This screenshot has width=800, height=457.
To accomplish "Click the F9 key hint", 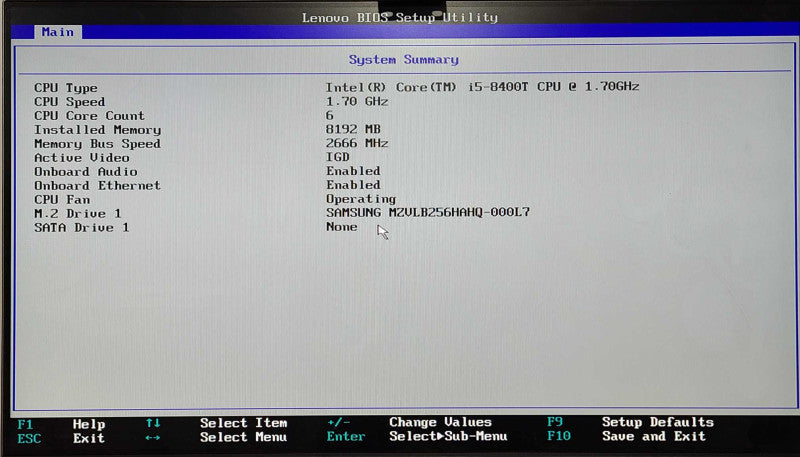I will [x=555, y=422].
